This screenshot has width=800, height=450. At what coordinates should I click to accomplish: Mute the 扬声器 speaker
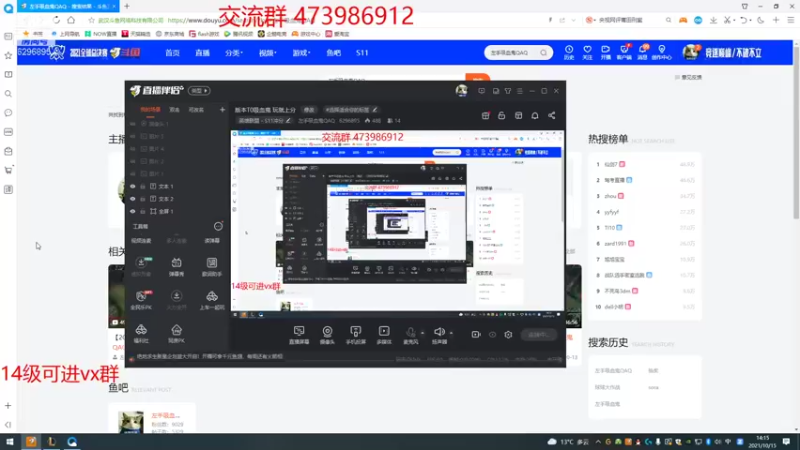pyautogui.click(x=439, y=335)
